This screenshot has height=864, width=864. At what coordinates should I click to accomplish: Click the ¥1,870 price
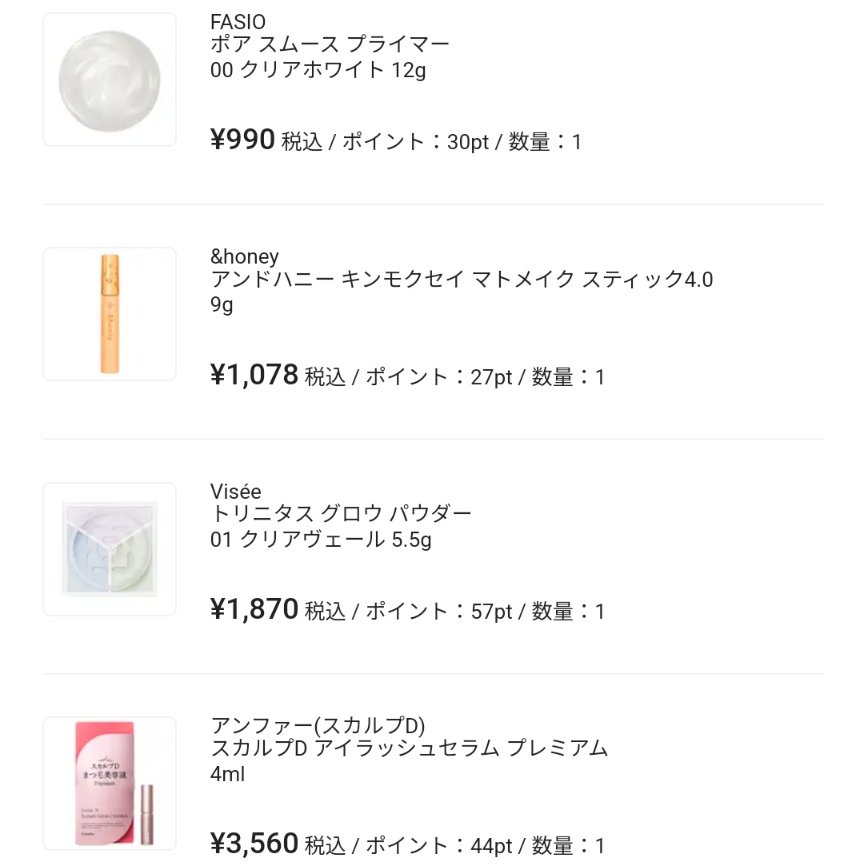pos(254,609)
